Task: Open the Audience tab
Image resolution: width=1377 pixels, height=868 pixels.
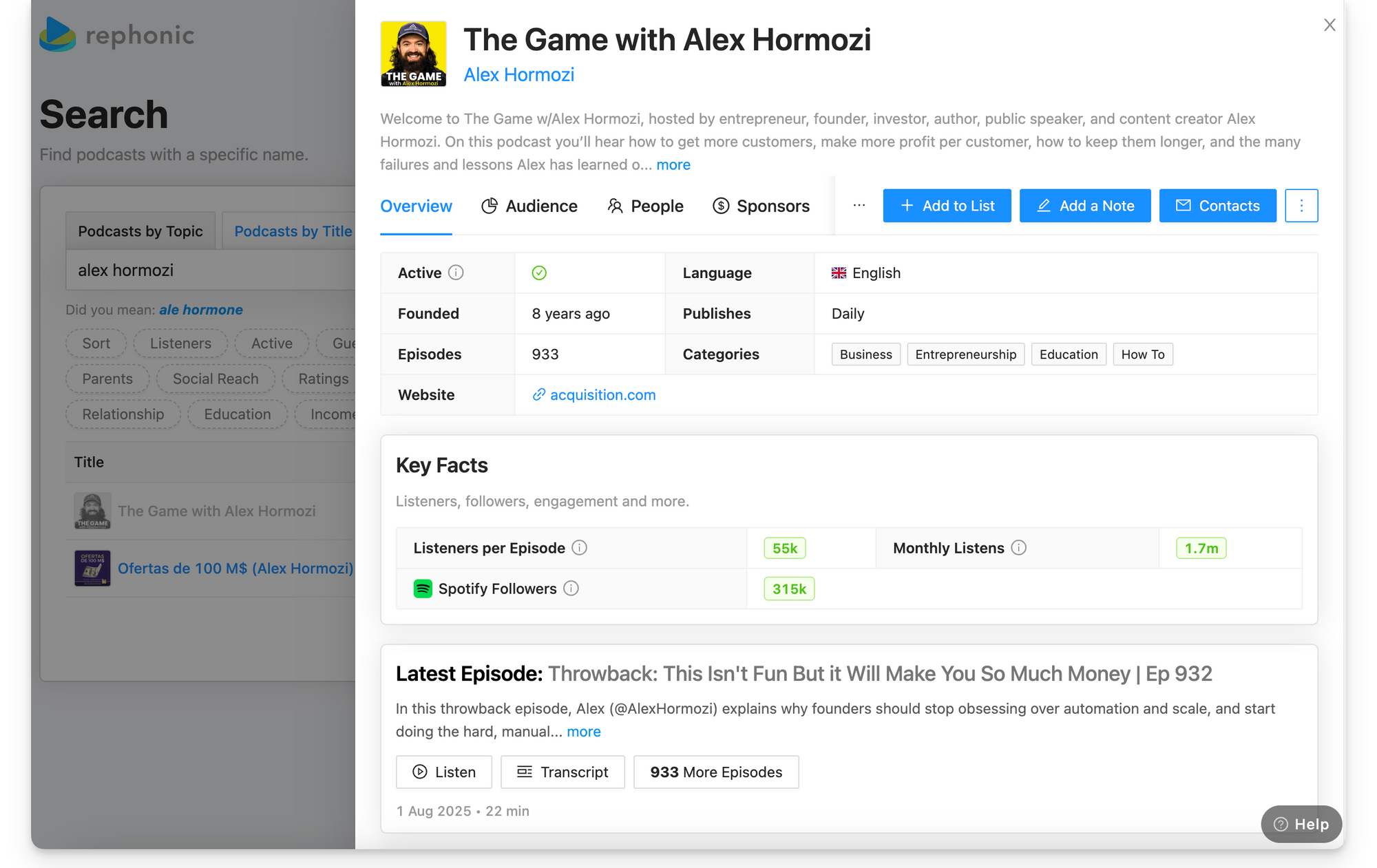Action: (529, 206)
